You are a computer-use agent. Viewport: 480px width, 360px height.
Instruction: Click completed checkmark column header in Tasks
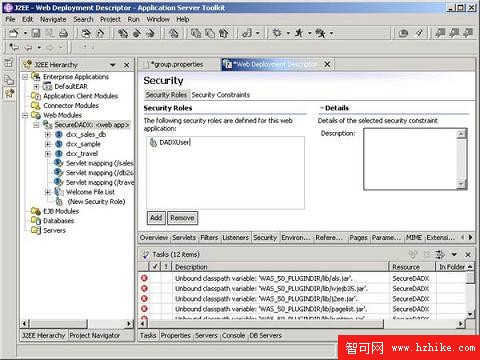click(x=155, y=267)
